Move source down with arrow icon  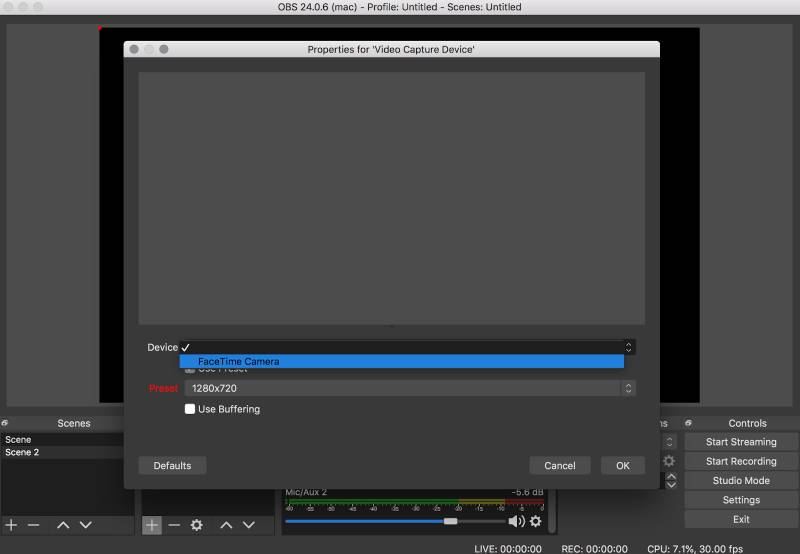[x=248, y=524]
